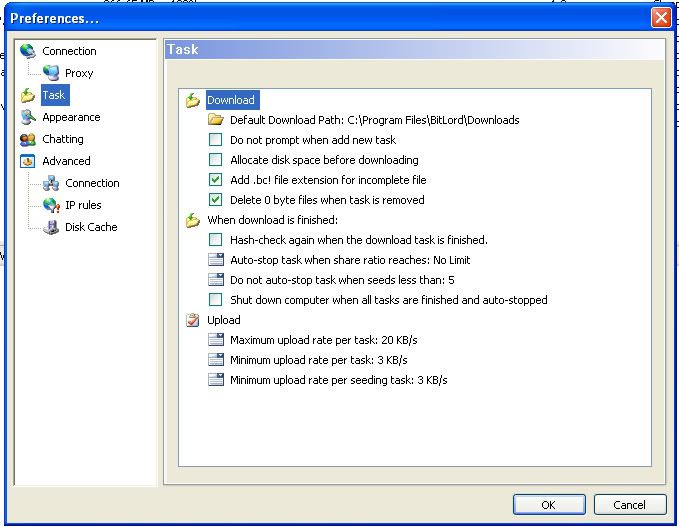
Task: Click the Proxy icon in sidebar
Action: coord(51,73)
